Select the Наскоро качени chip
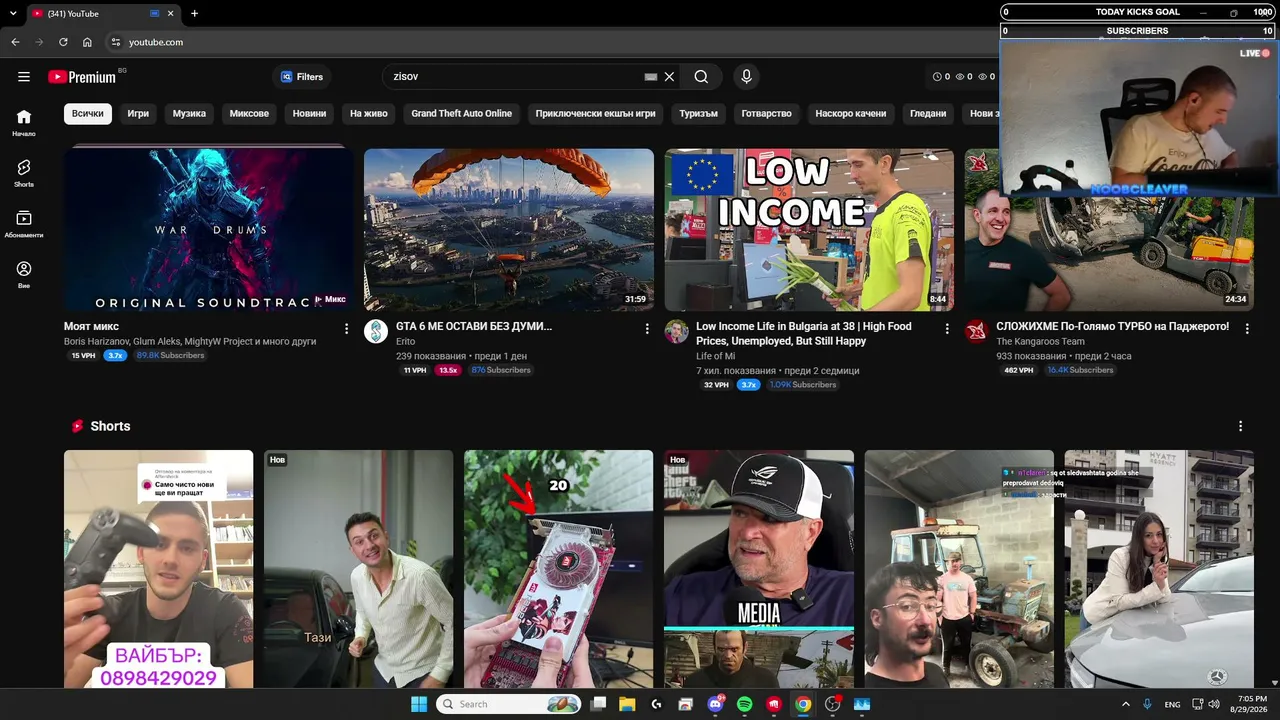The width and height of the screenshot is (1280, 720). pos(851,114)
